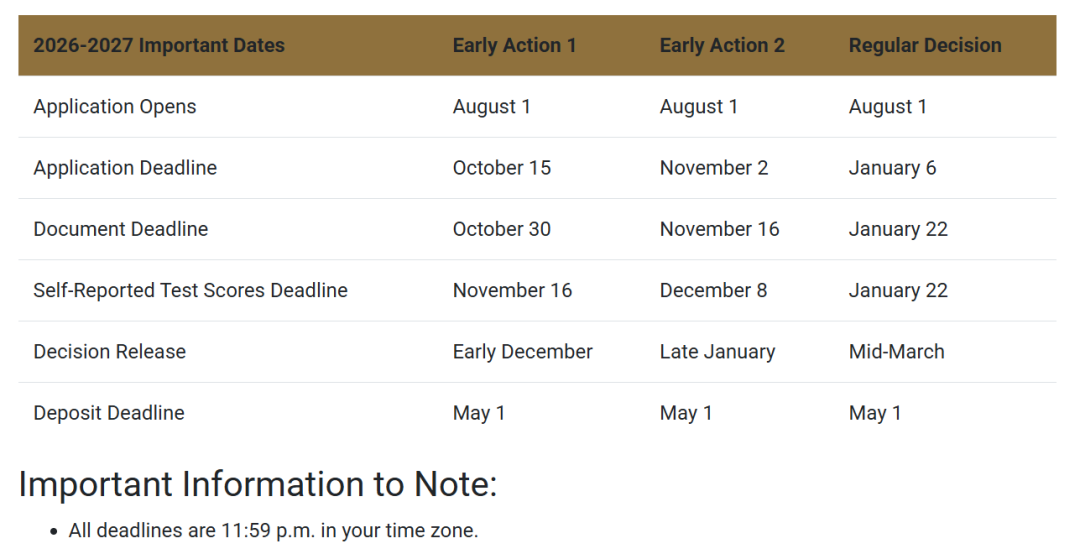Click the "All deadlines are 11:59 p.m." bullet

coord(273,531)
